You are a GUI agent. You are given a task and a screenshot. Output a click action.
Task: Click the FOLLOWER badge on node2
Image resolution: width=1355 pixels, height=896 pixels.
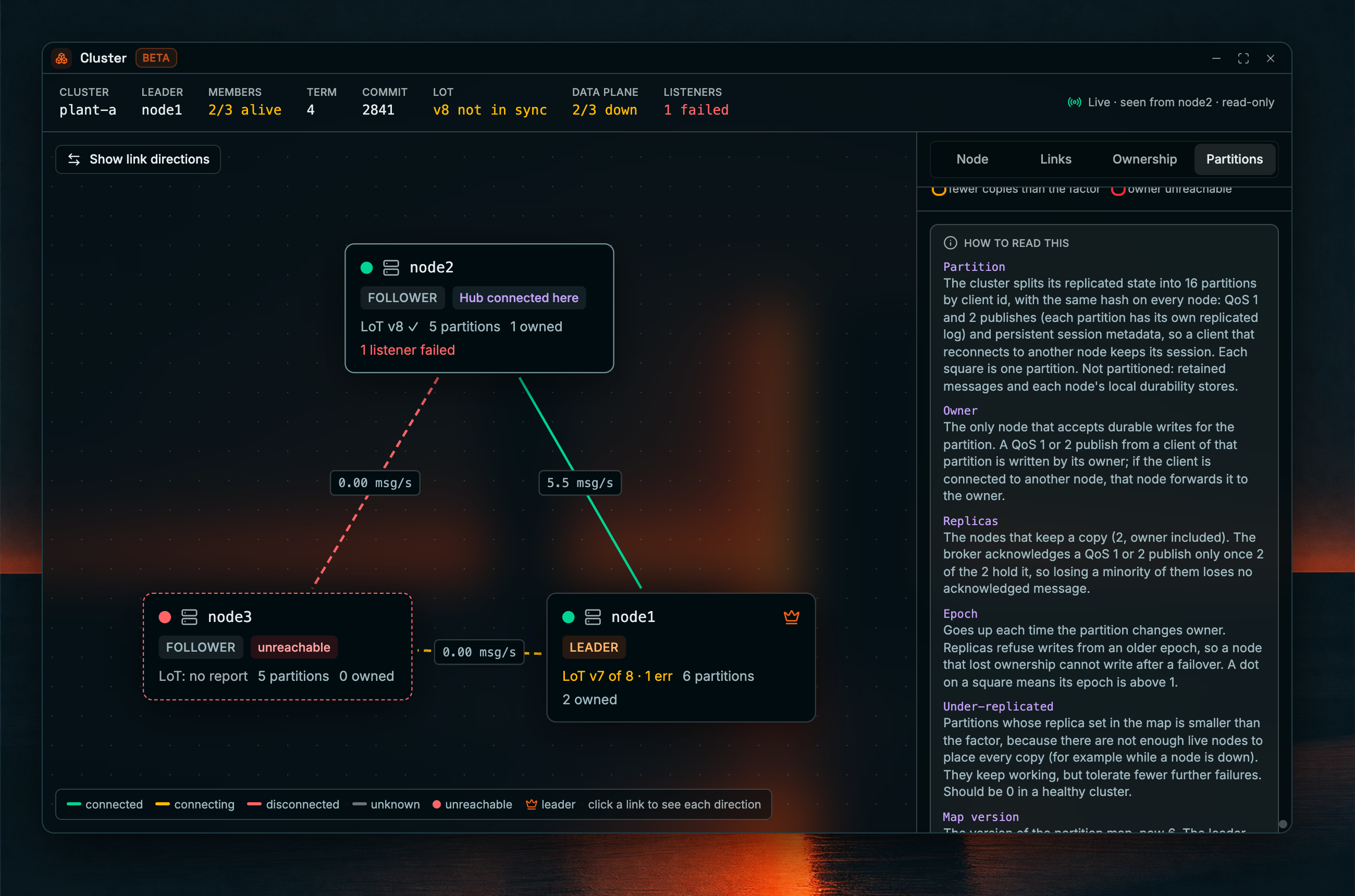click(402, 298)
